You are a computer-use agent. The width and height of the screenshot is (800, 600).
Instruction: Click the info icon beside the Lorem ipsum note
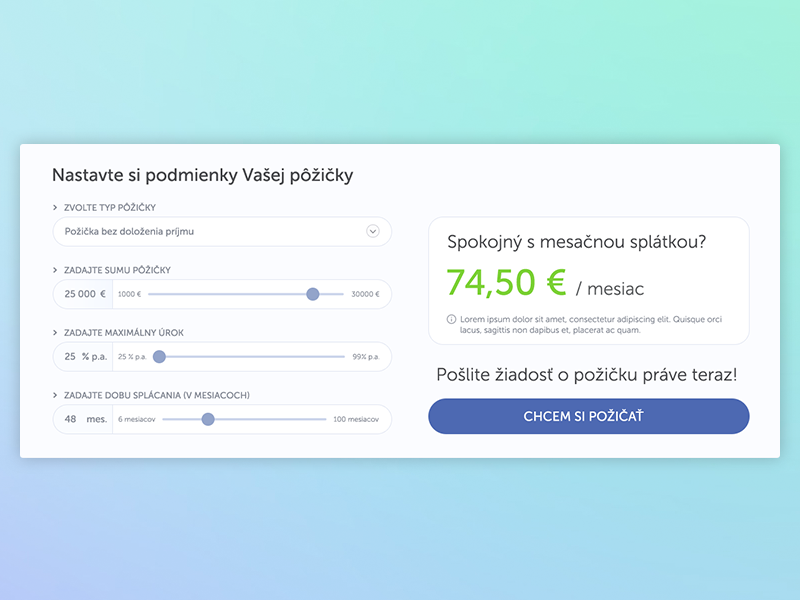pos(451,319)
